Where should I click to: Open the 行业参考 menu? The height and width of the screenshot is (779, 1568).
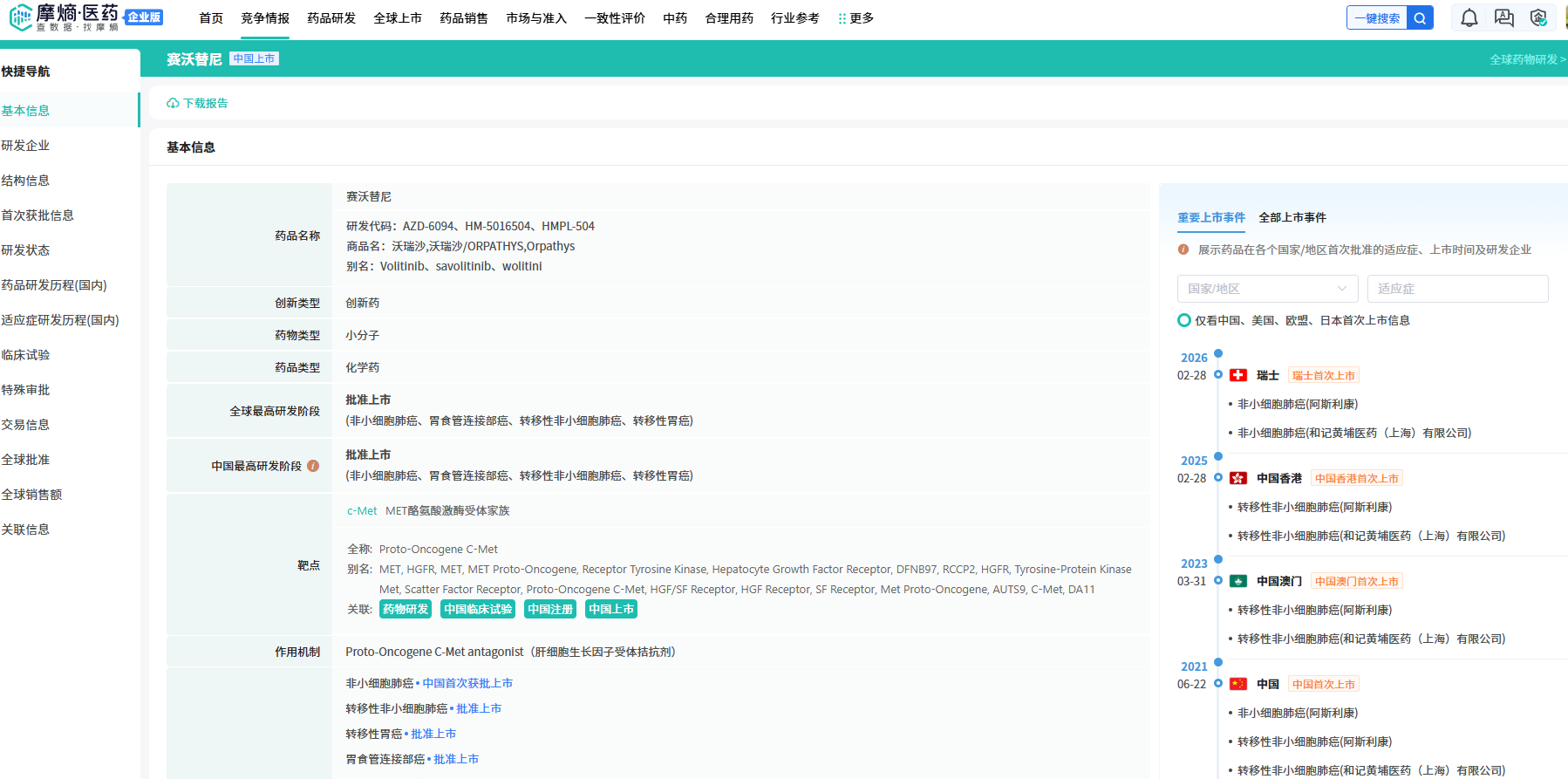(x=795, y=18)
